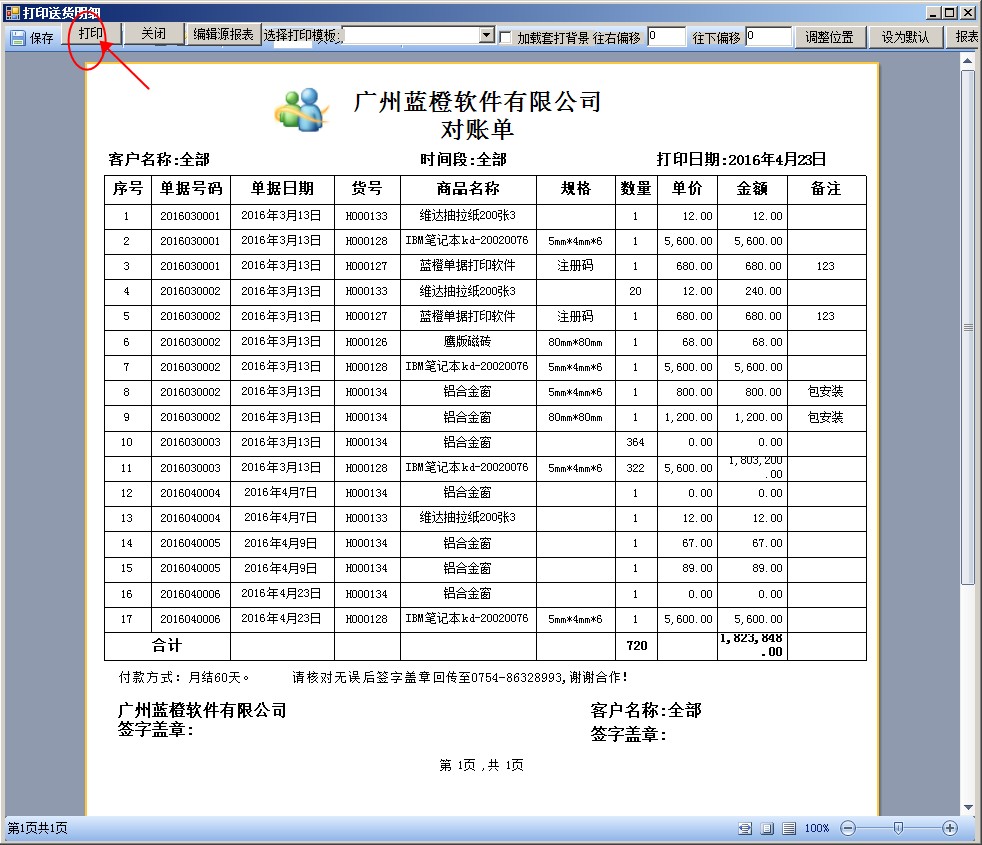Image resolution: width=982 pixels, height=845 pixels.
Task: Open 编辑源报表 edit source report
Action: click(223, 34)
